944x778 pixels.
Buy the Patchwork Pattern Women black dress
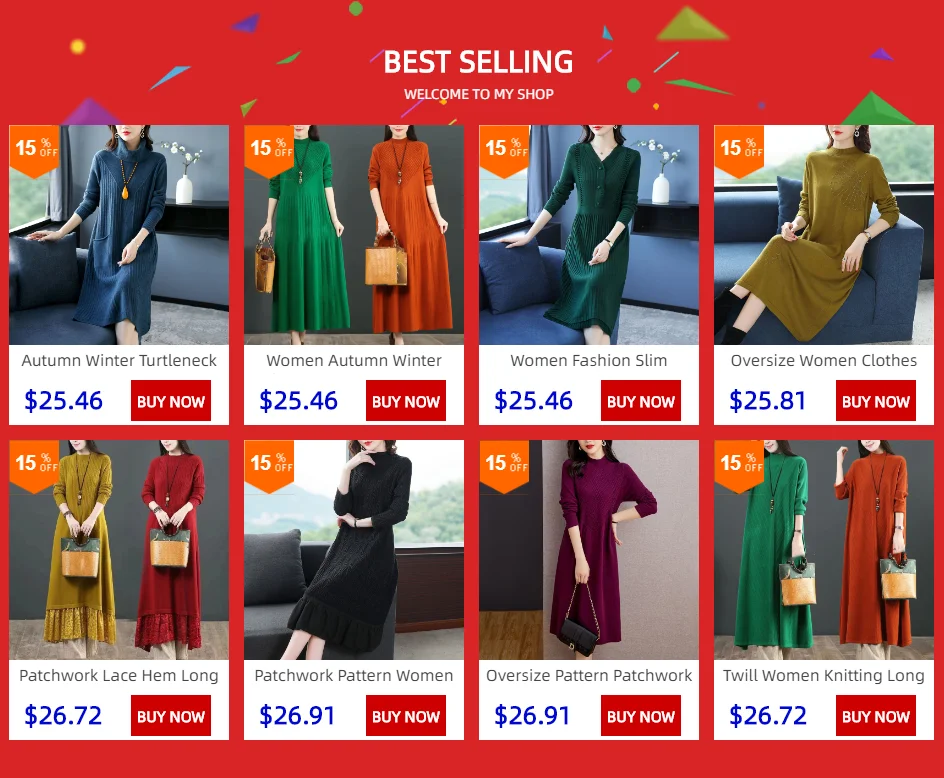[406, 716]
